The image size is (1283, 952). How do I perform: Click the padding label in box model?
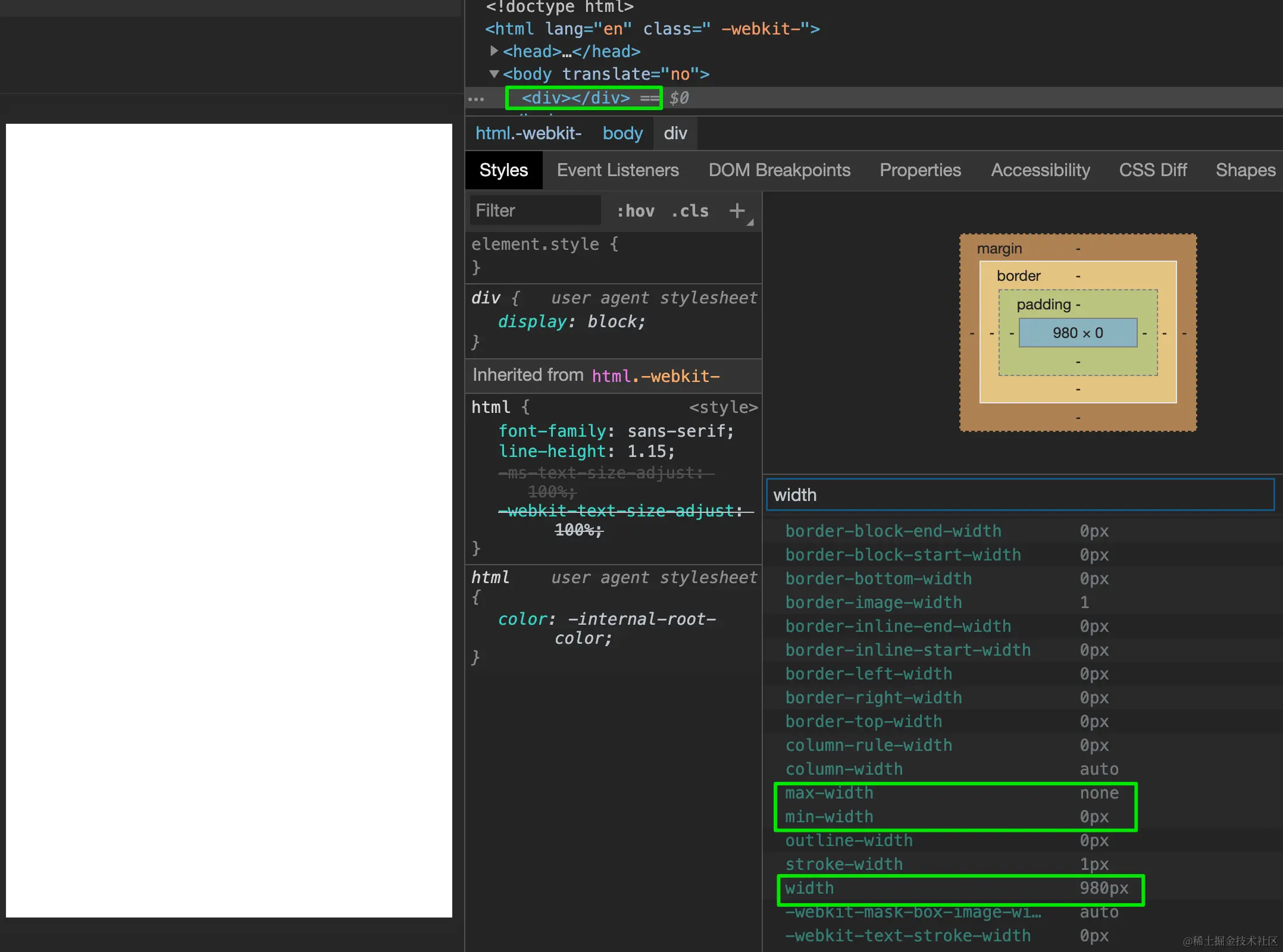[1043, 305]
